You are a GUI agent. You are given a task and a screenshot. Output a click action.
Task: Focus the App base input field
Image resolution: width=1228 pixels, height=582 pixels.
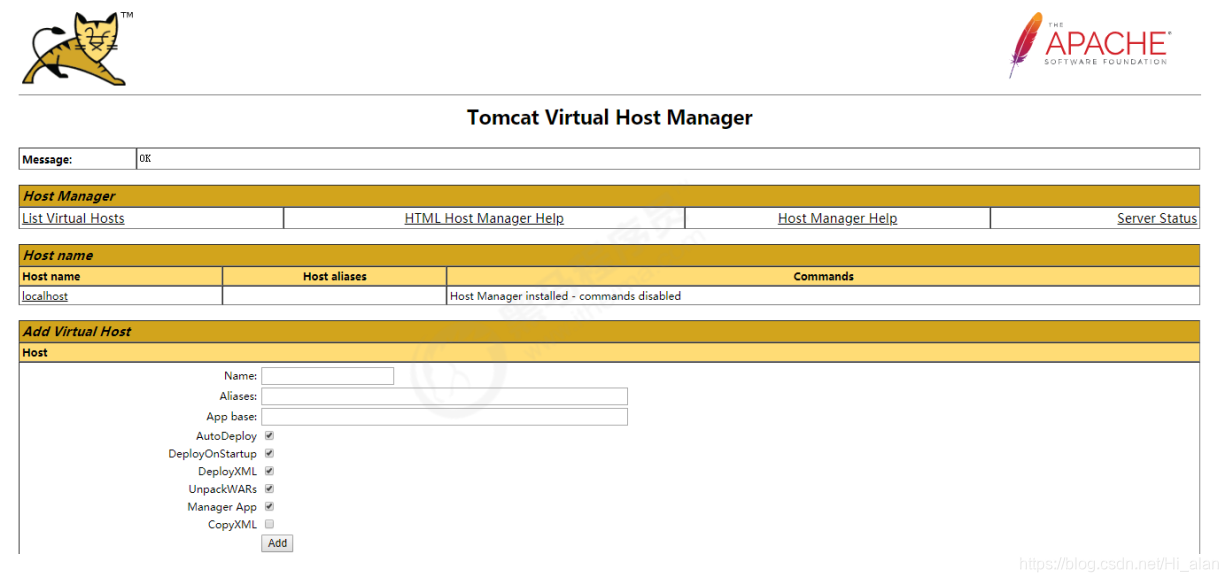click(444, 416)
